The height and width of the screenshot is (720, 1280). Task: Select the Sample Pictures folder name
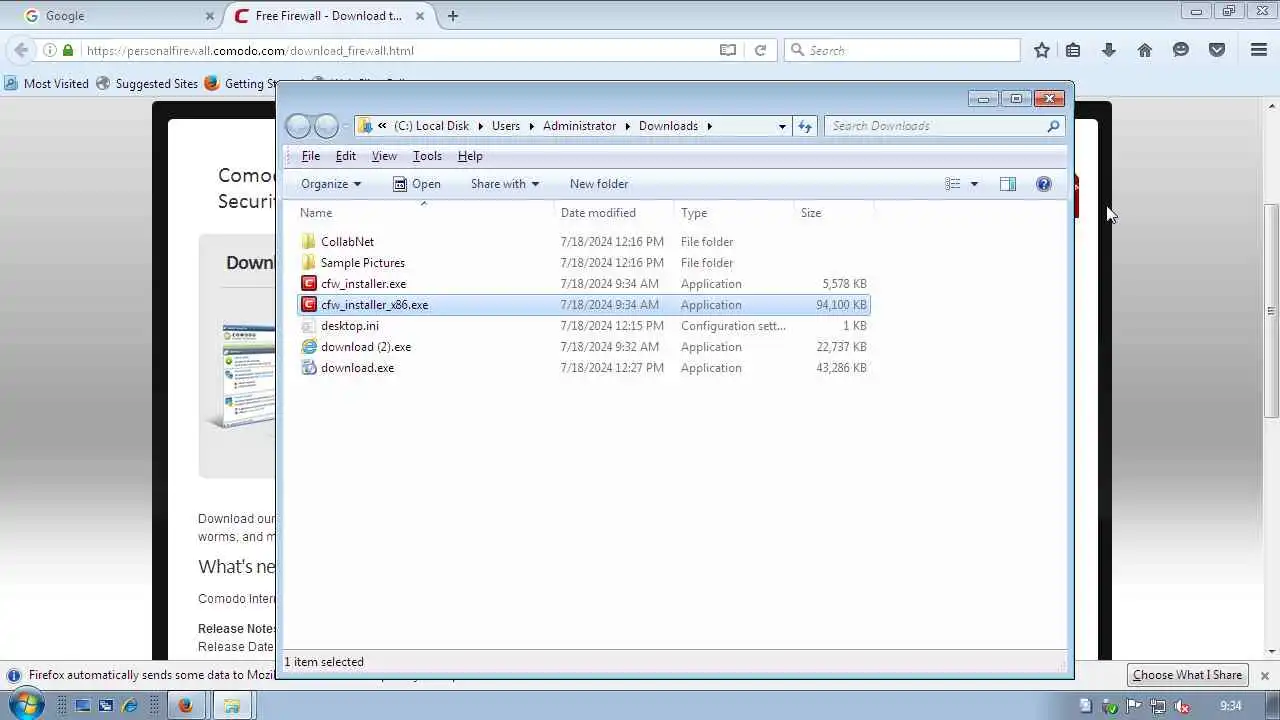(x=363, y=263)
